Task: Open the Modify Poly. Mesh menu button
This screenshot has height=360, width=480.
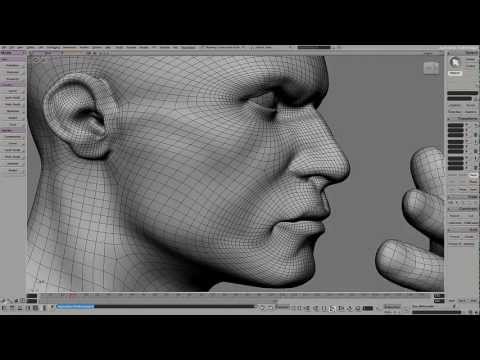Action: pos(13,157)
